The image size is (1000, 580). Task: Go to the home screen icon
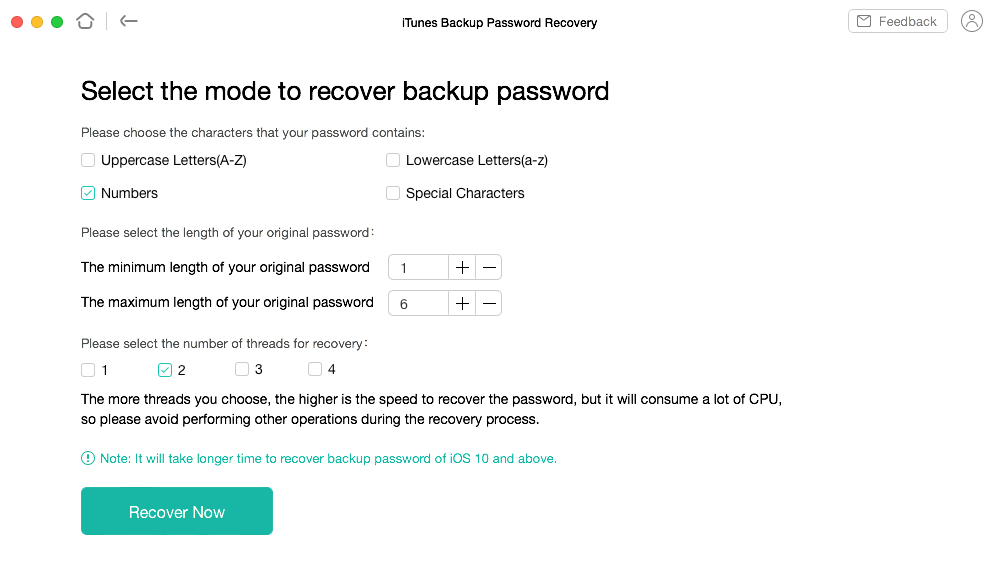[x=85, y=21]
